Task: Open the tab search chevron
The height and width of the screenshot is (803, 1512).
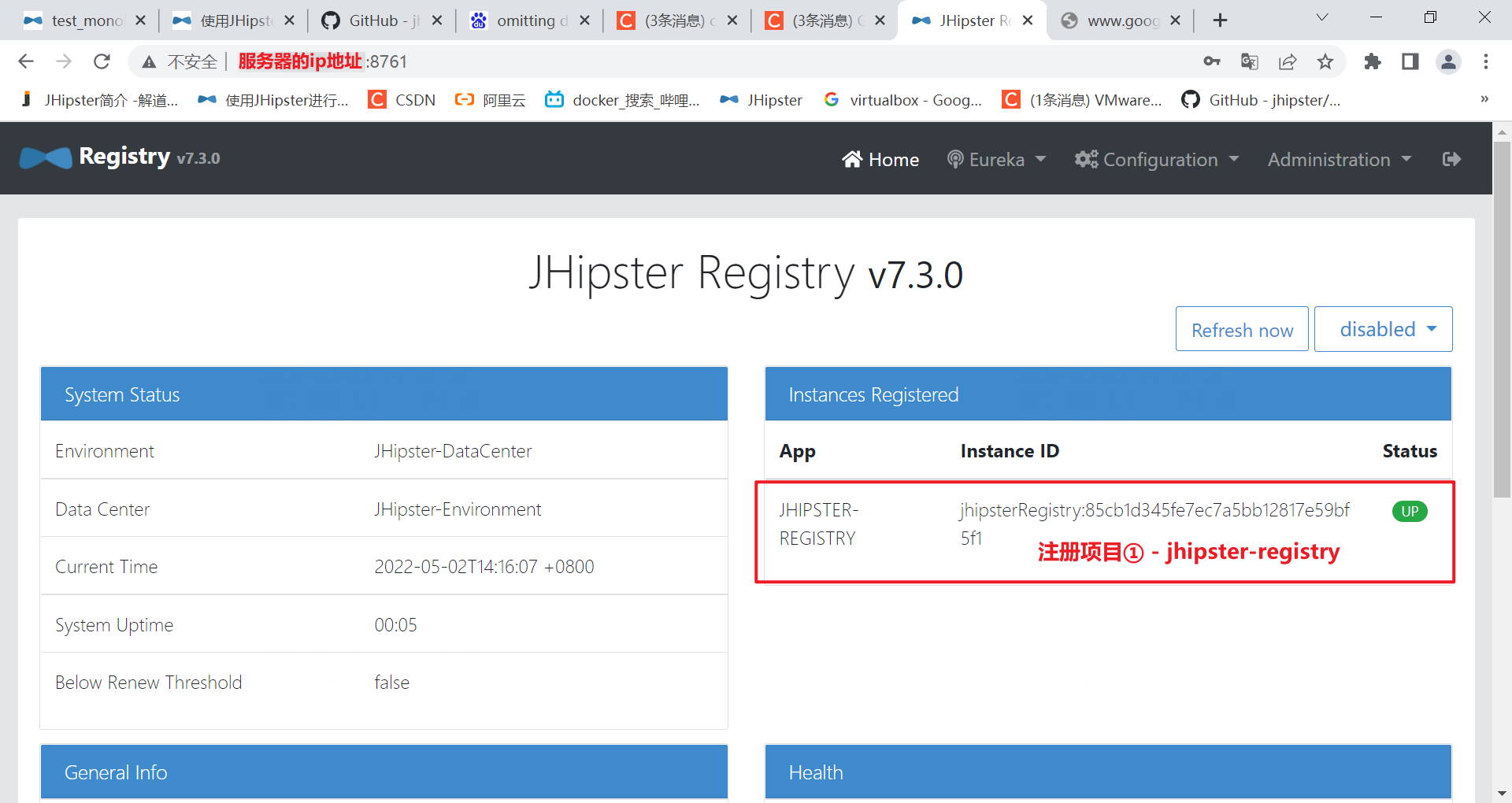Action: pos(1322,17)
